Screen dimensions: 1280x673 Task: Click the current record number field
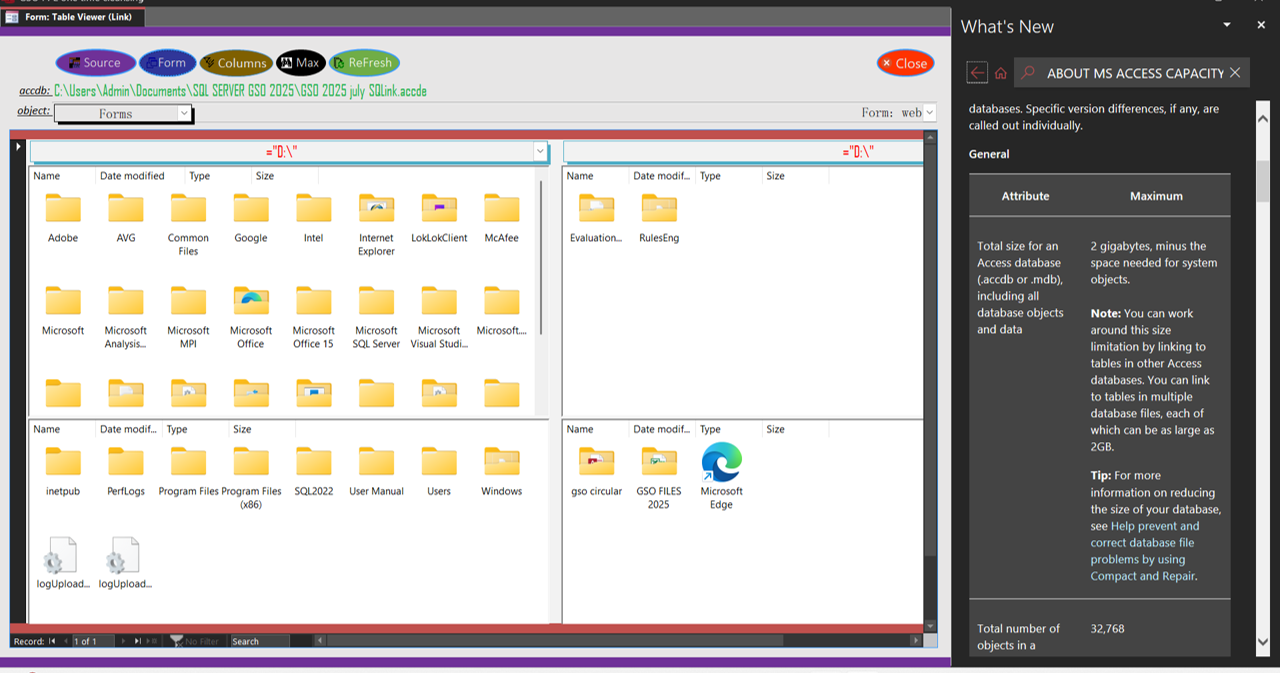point(94,641)
